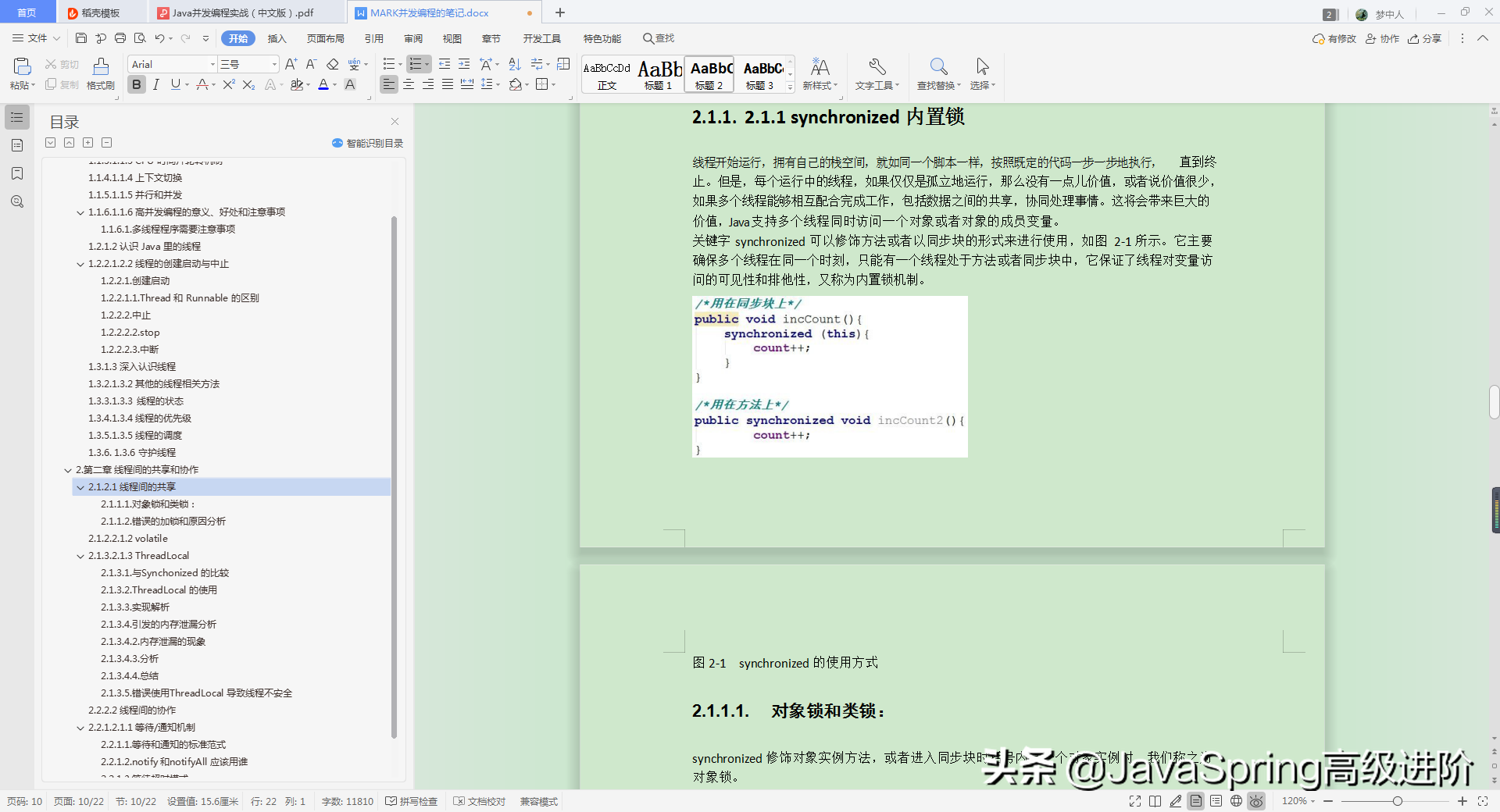This screenshot has width=1500, height=812.
Task: Increase paragraph indent
Action: [x=464, y=64]
